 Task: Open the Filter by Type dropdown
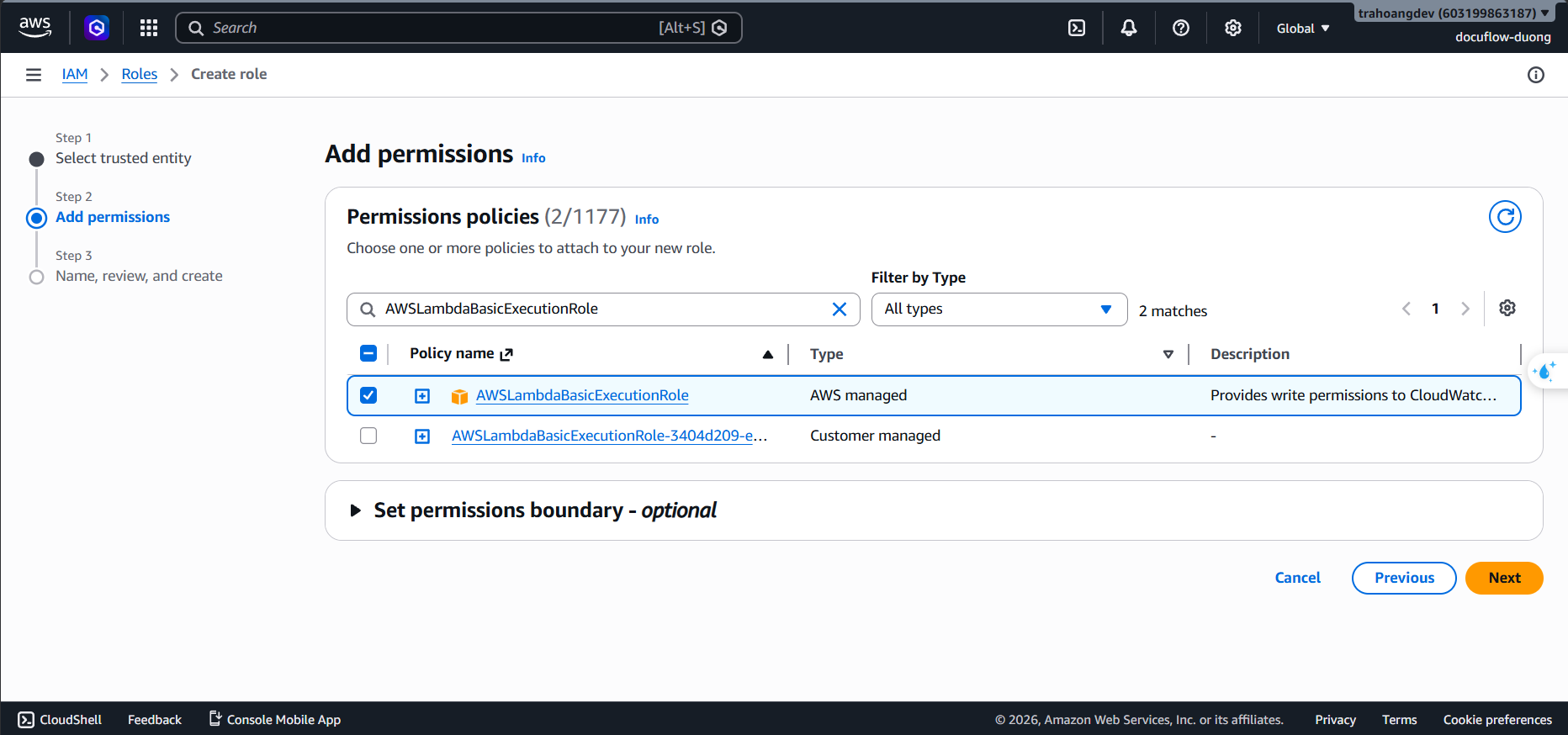point(999,309)
